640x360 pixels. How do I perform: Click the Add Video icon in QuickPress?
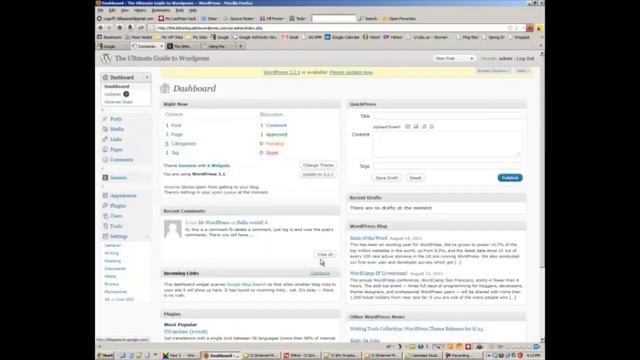click(x=416, y=127)
